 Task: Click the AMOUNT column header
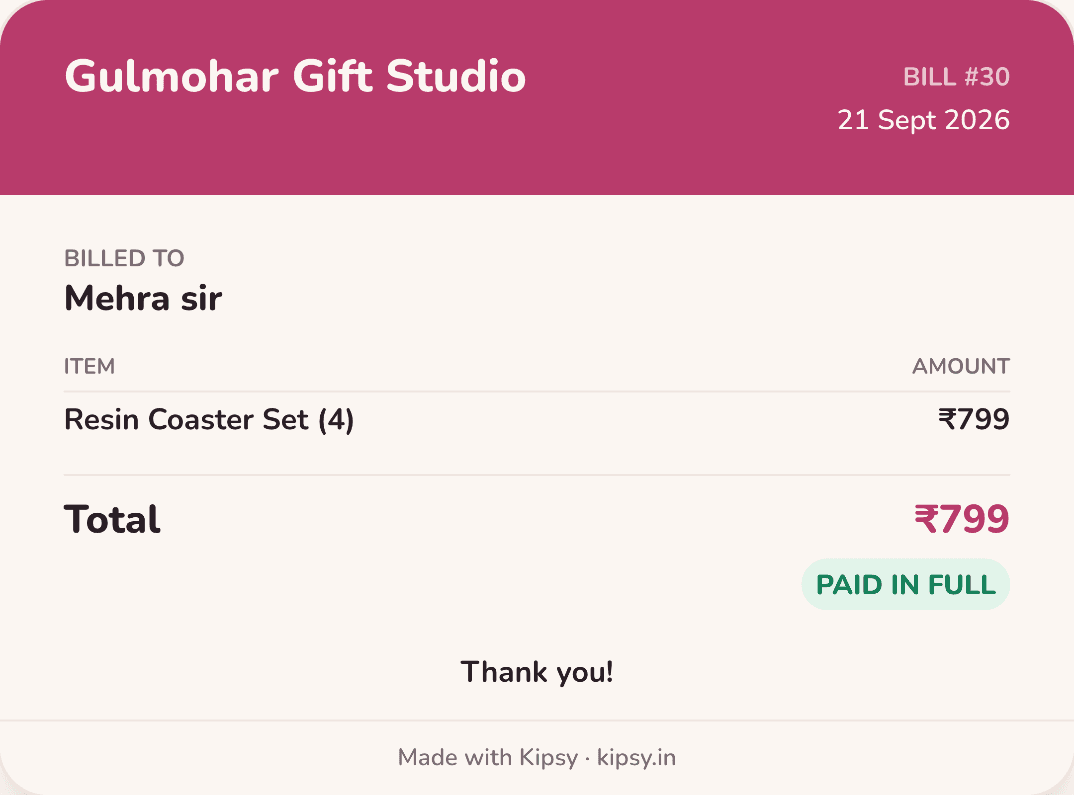pos(960,366)
